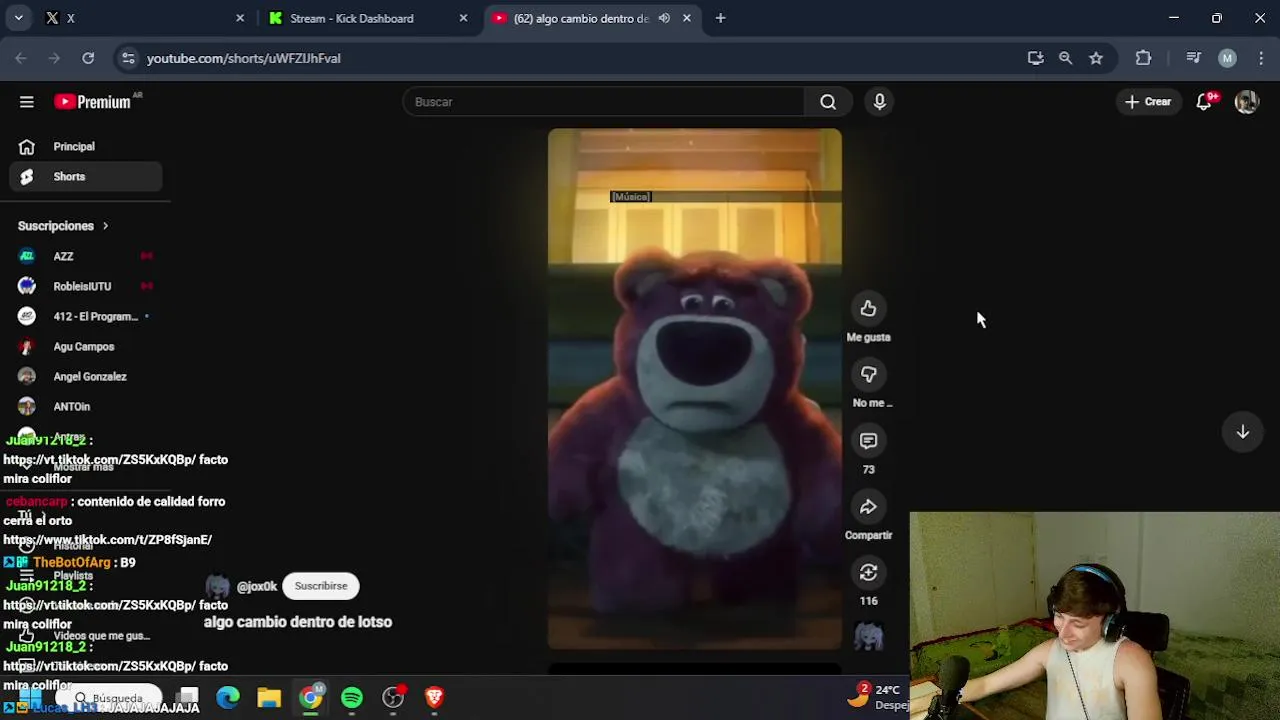Click the search magnifier button
This screenshot has height=720, width=1280.
click(x=828, y=102)
